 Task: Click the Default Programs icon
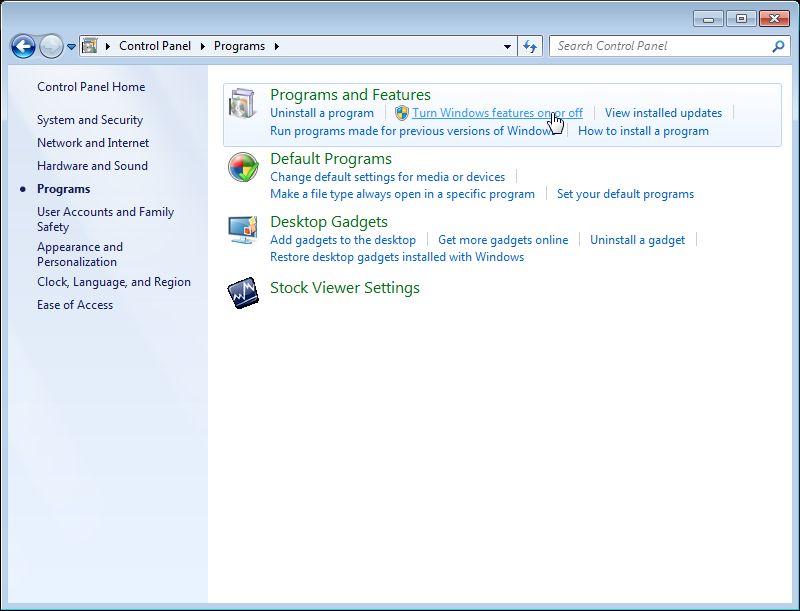coord(243,168)
